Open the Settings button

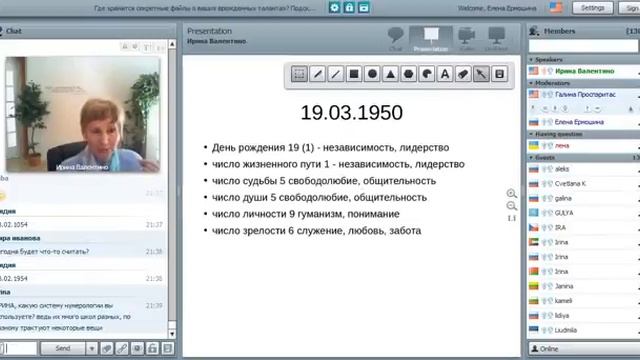(592, 8)
